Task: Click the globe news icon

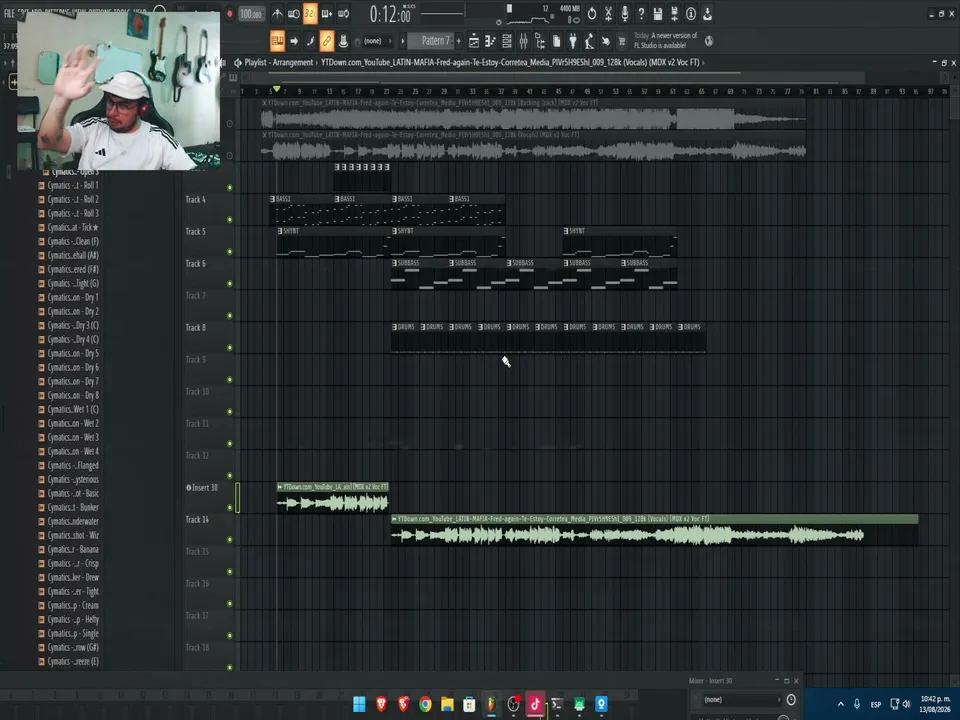Action: tap(709, 41)
